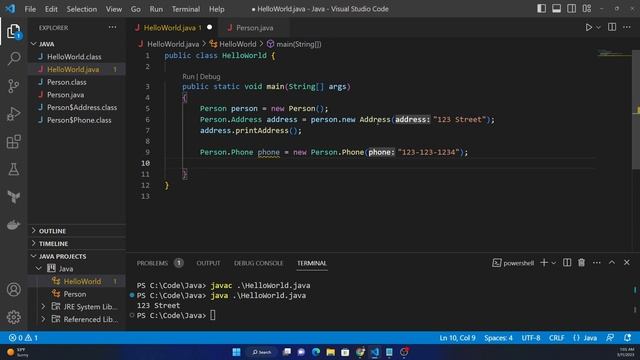
Task: Click Ln 10, Col 9 status item
Action: click(x=457, y=338)
